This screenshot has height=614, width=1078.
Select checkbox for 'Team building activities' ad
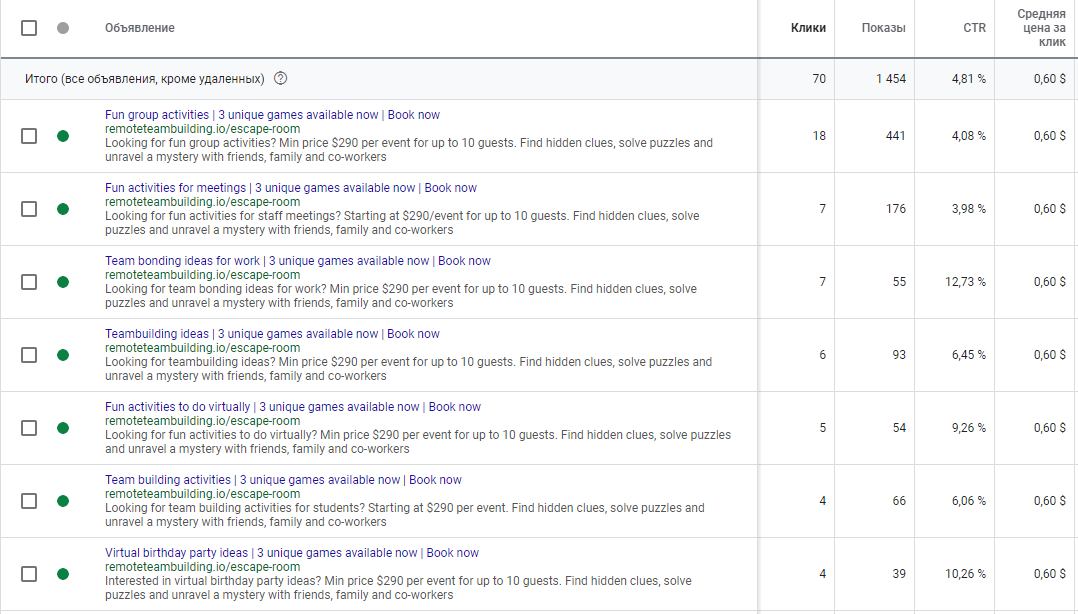[x=29, y=501]
